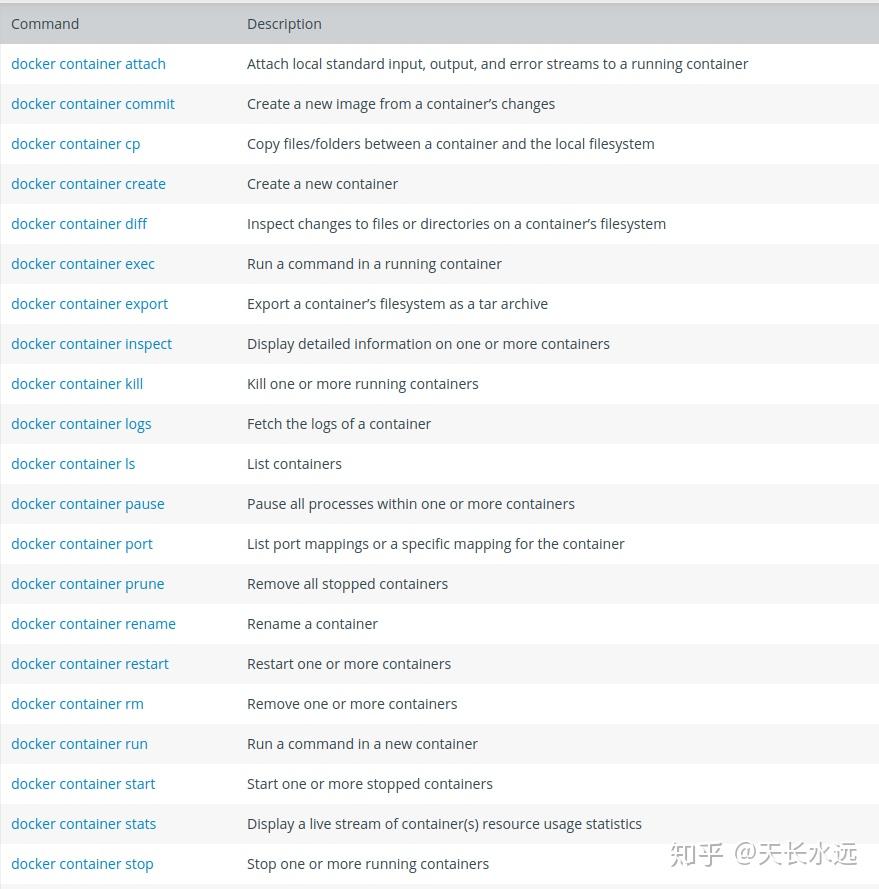Screen dimensions: 879x889
Task: Click 'List port mappings or a specific mapping' text
Action: tap(436, 544)
